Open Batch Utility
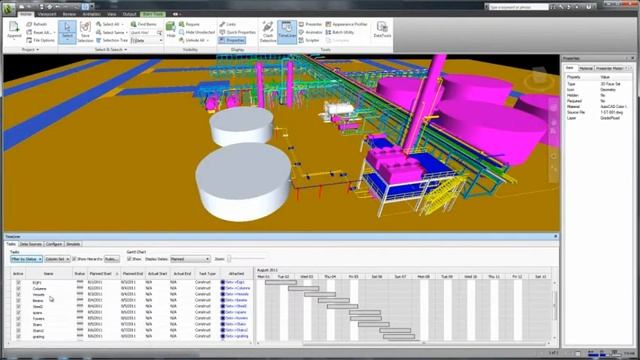The height and width of the screenshot is (360, 640). [340, 32]
